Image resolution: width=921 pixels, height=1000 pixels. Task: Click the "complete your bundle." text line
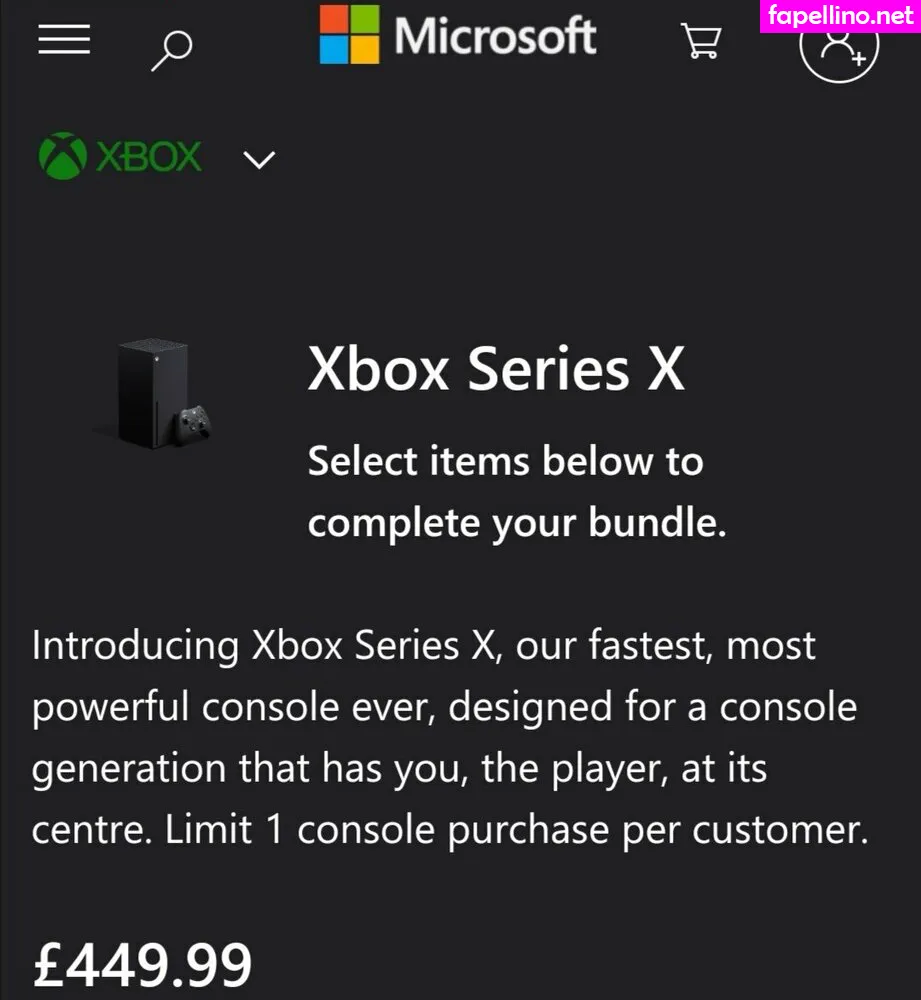point(516,523)
